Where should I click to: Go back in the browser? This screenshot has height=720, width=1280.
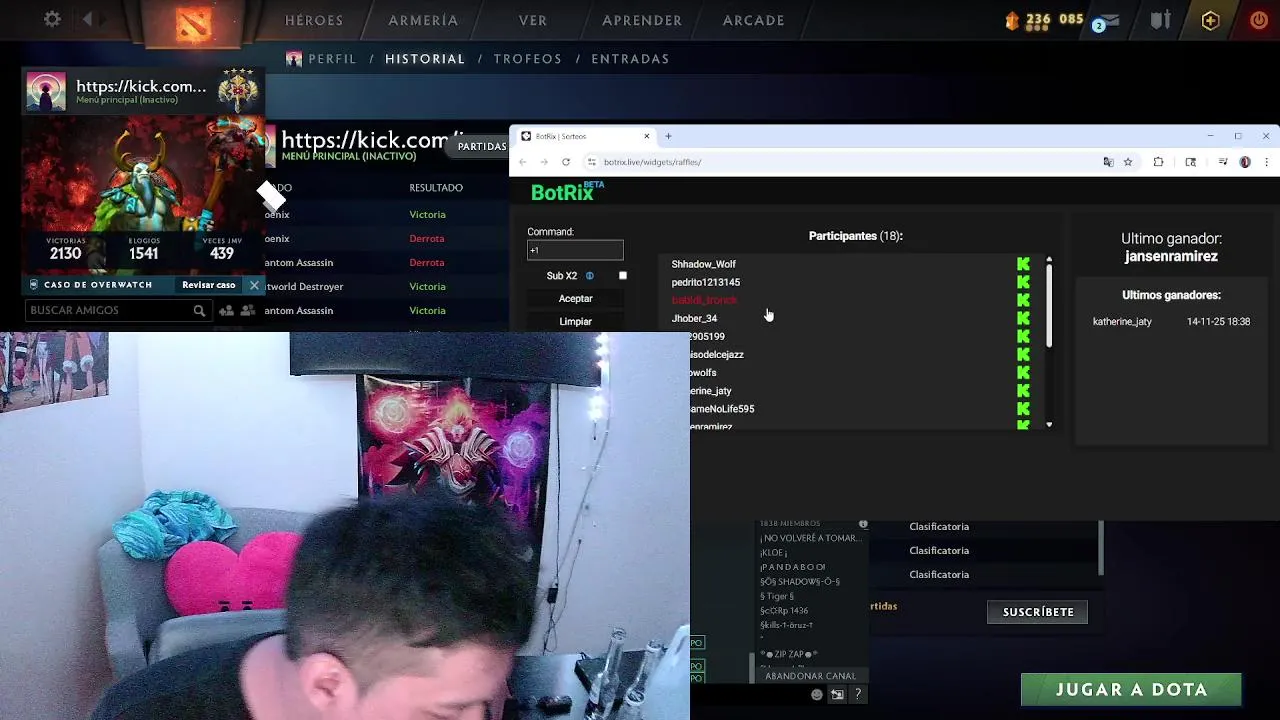522,162
